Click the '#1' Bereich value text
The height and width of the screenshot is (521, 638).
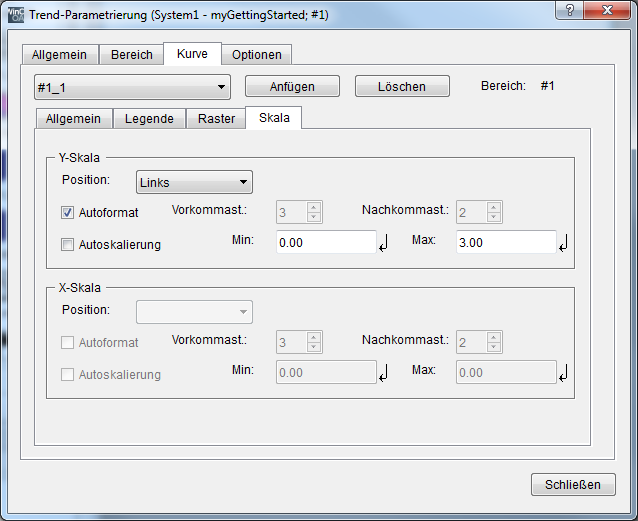[547, 86]
